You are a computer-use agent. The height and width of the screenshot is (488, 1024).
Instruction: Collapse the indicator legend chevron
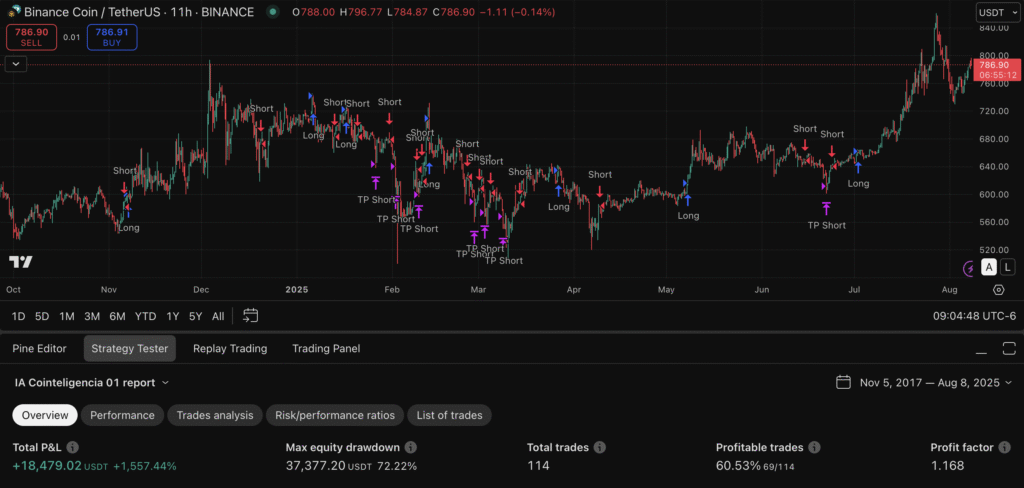(x=16, y=63)
